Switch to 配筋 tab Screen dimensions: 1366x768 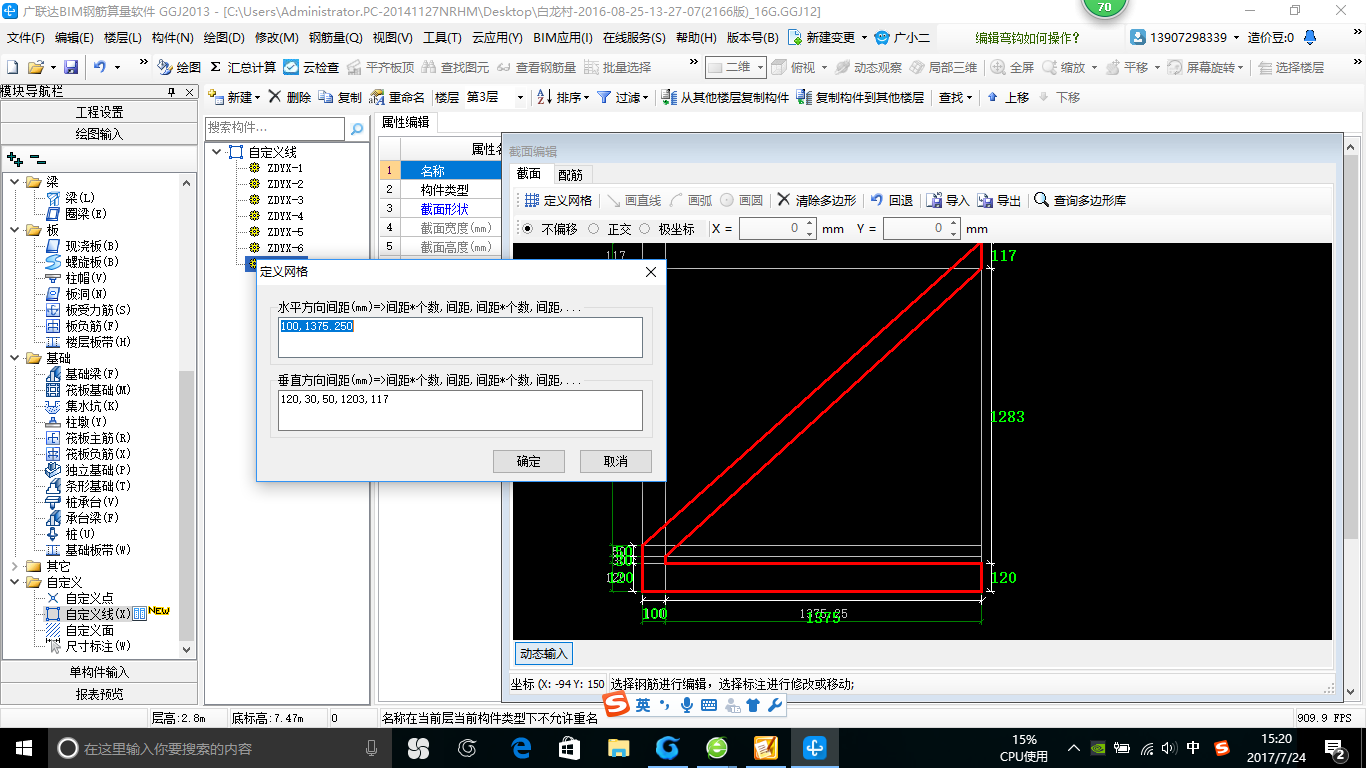click(570, 174)
